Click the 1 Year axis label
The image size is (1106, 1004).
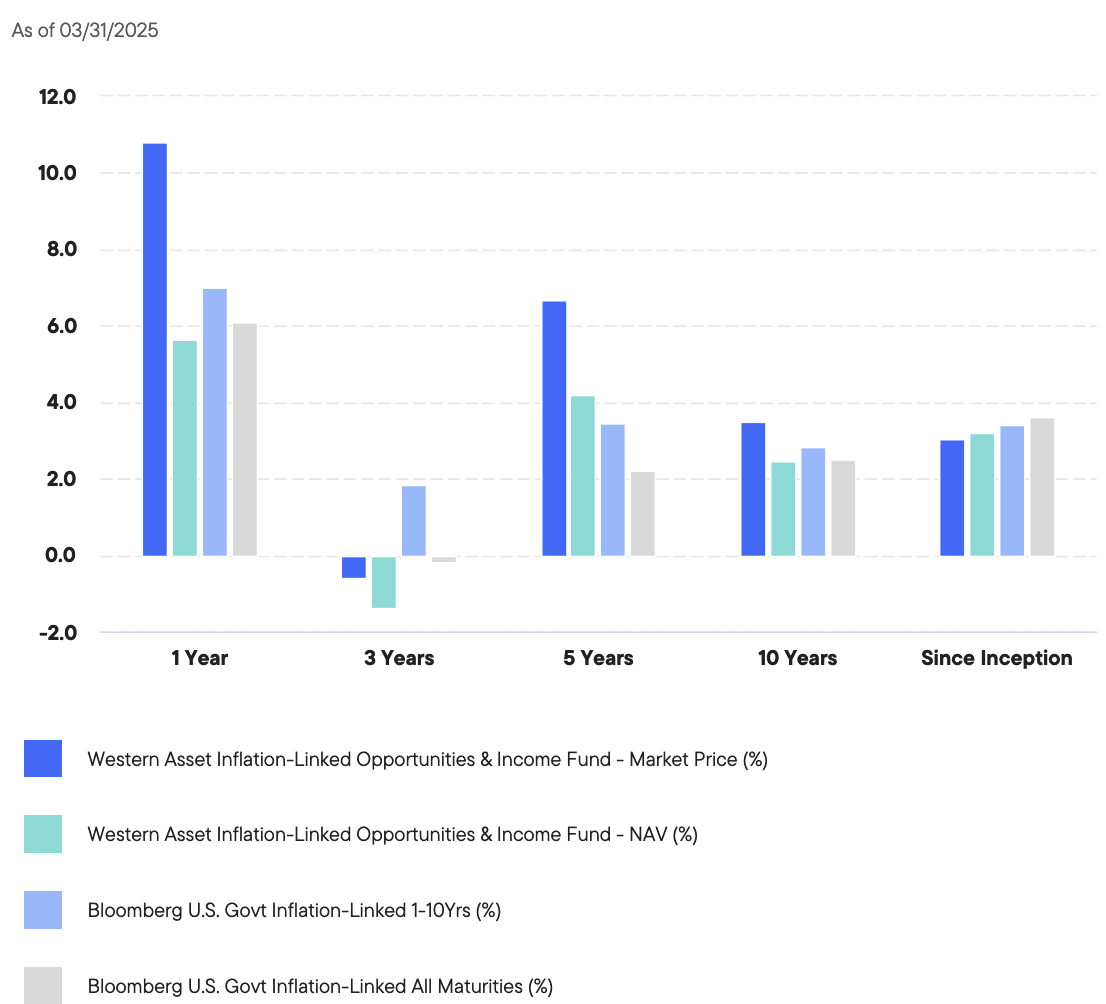[x=199, y=658]
